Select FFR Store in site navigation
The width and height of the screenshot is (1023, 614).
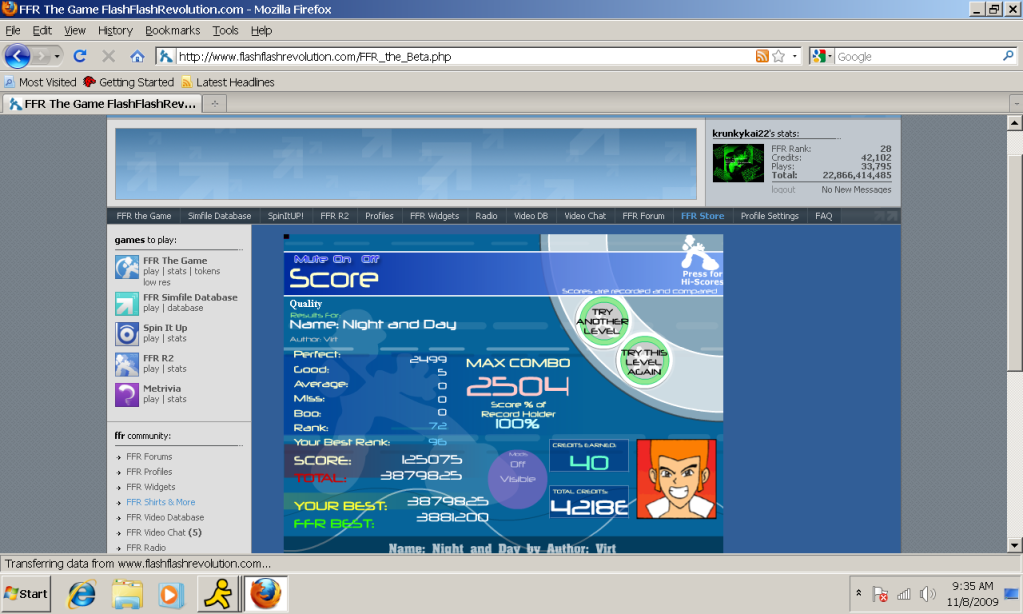(x=702, y=216)
